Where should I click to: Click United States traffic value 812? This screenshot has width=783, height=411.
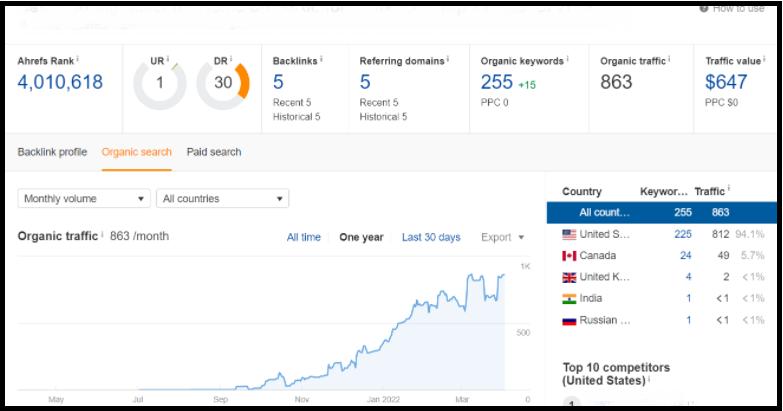pyautogui.click(x=721, y=234)
